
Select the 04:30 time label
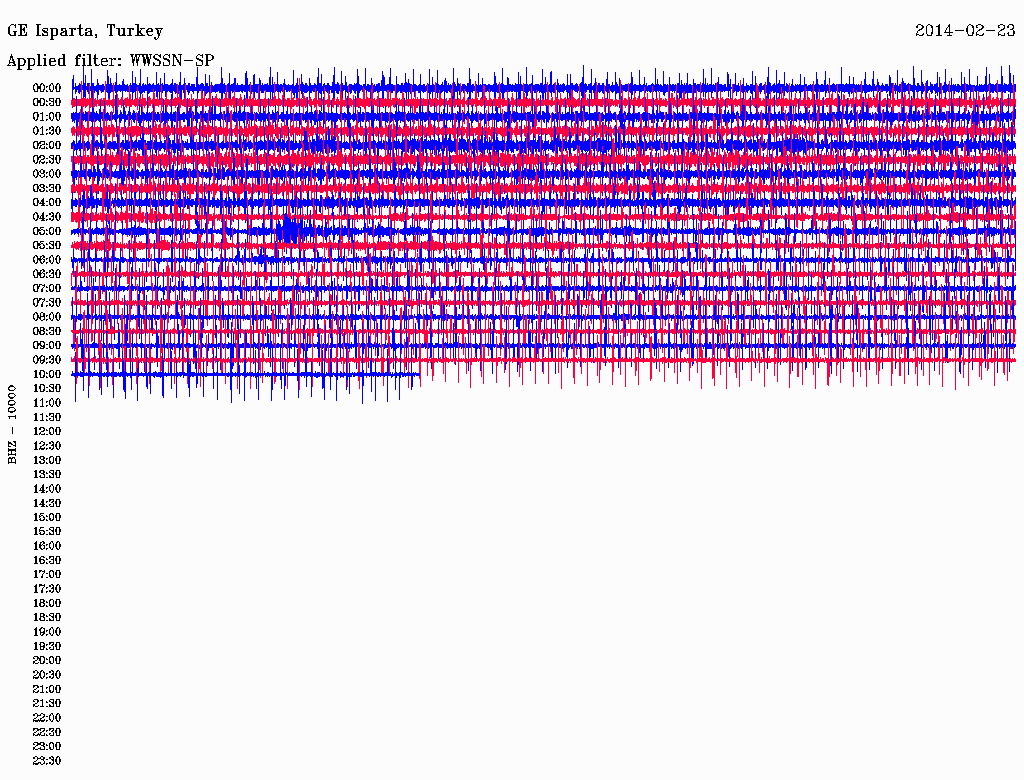point(47,217)
